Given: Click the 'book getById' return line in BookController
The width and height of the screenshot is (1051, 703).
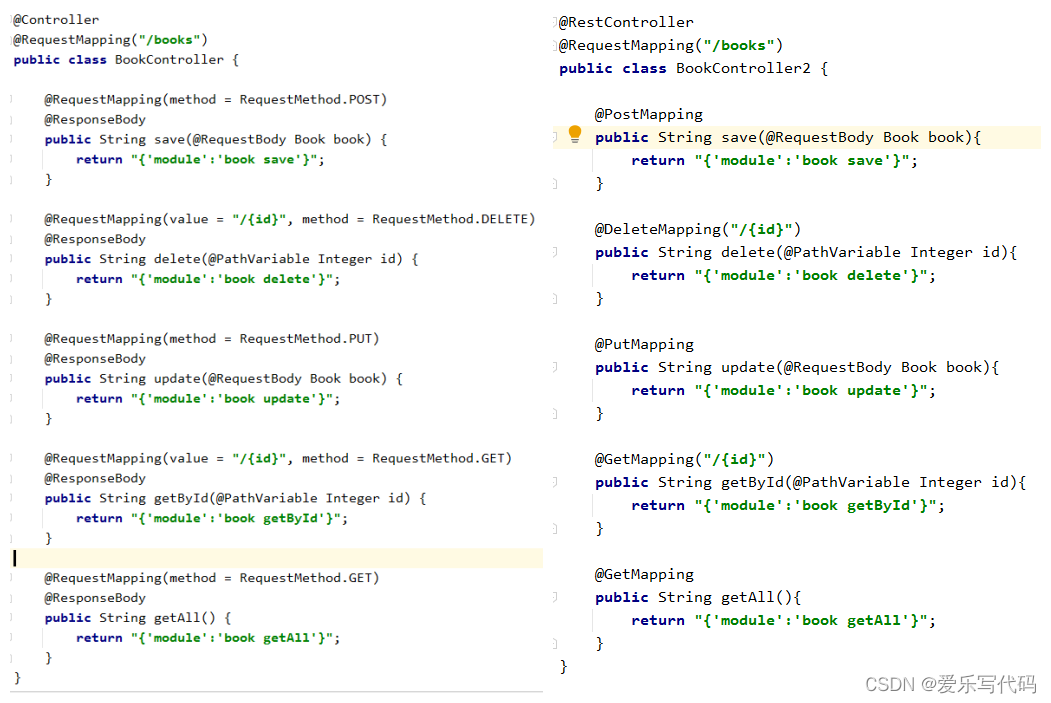Looking at the screenshot, I should pos(212,518).
